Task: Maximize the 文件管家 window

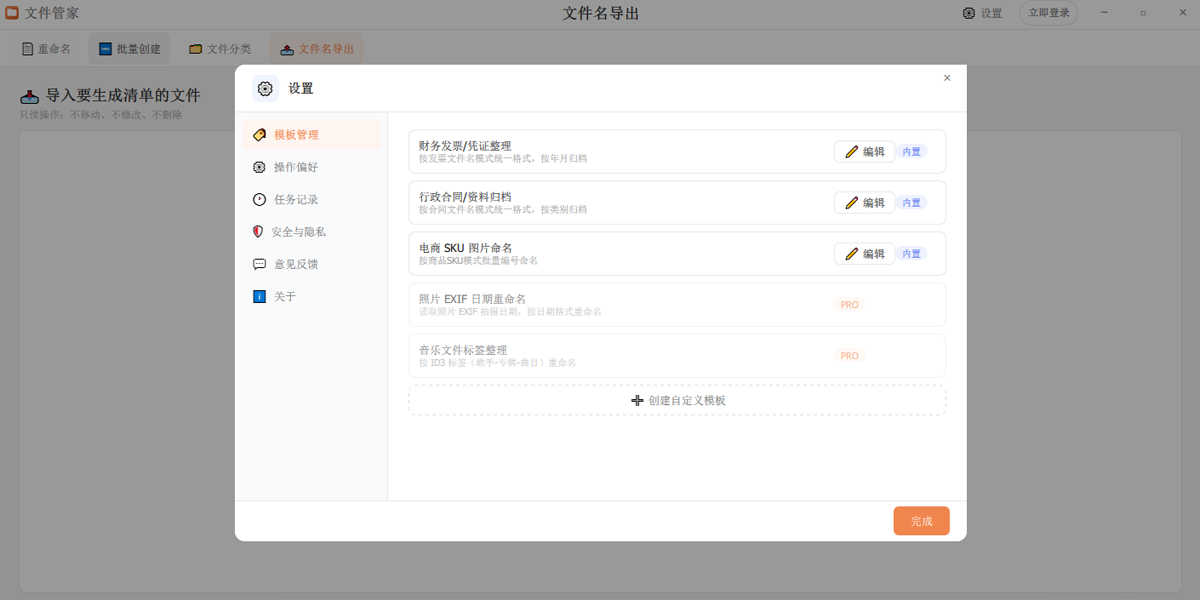Action: [x=1143, y=13]
